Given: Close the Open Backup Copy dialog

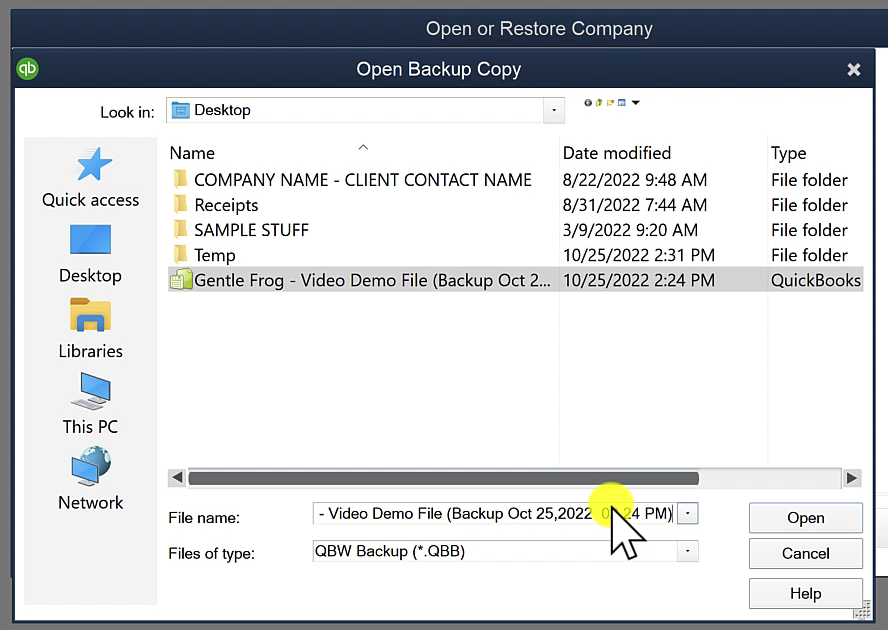Looking at the screenshot, I should (853, 69).
